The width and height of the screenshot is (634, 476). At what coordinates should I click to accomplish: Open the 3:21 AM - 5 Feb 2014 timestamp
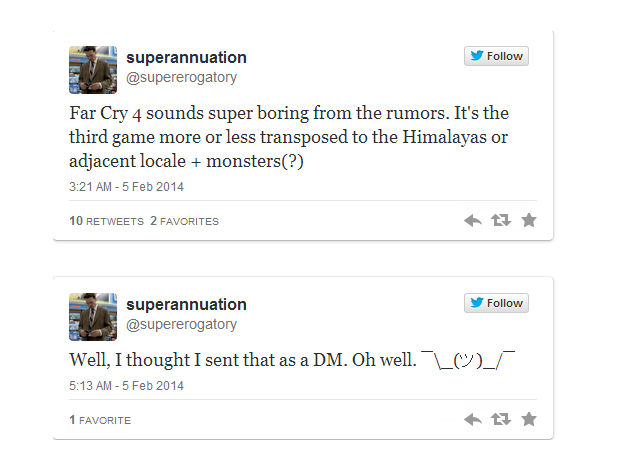(127, 187)
